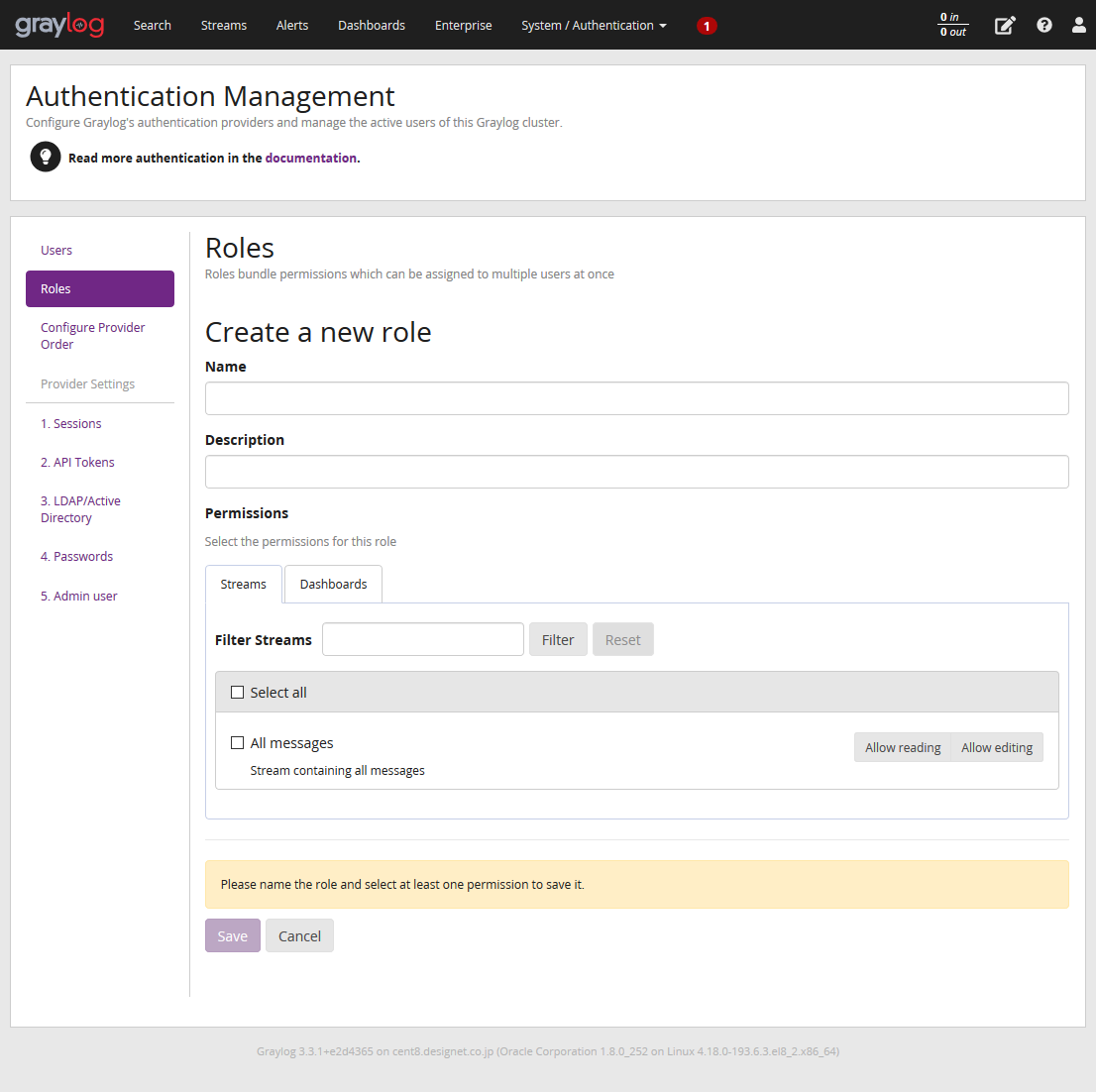The height and width of the screenshot is (1092, 1096).
Task: Focus the role Name input field
Action: tap(636, 398)
